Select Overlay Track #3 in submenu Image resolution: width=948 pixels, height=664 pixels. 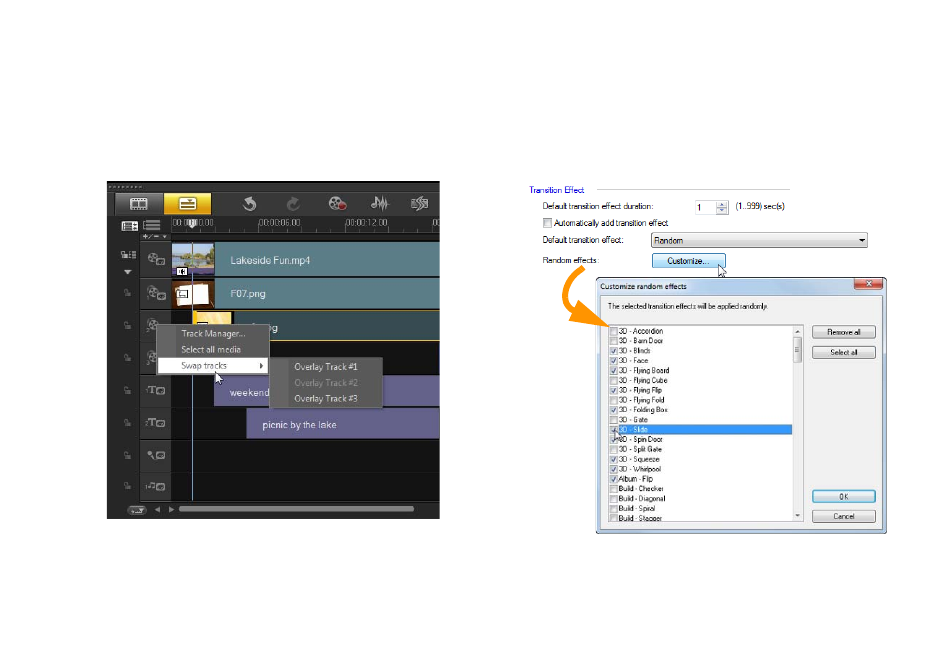[x=326, y=399]
